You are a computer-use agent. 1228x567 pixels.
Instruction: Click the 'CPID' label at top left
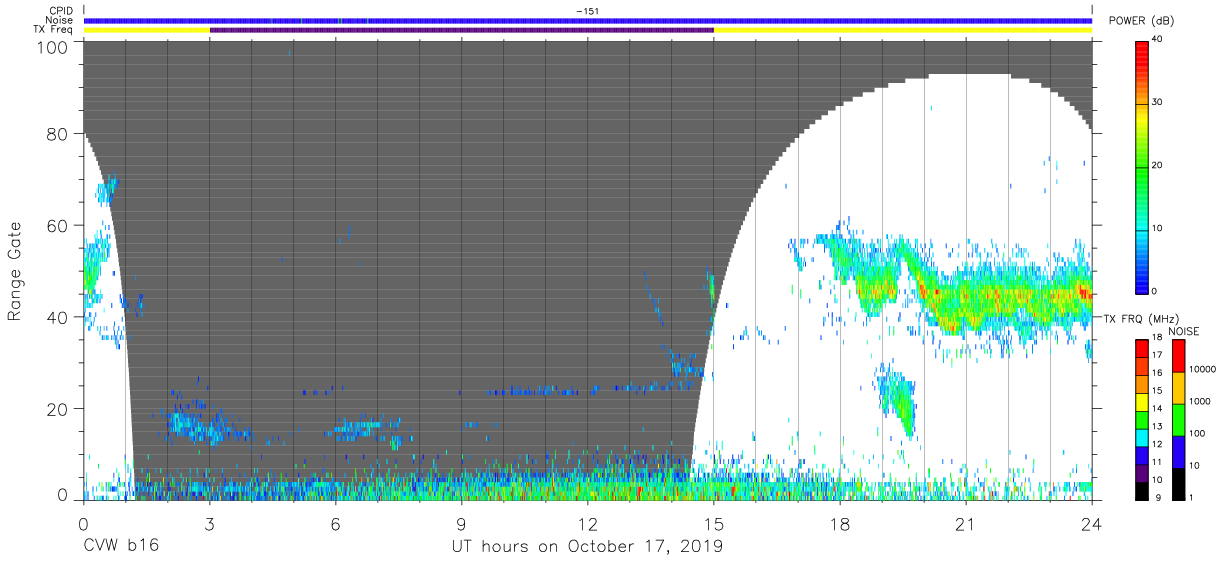point(61,11)
